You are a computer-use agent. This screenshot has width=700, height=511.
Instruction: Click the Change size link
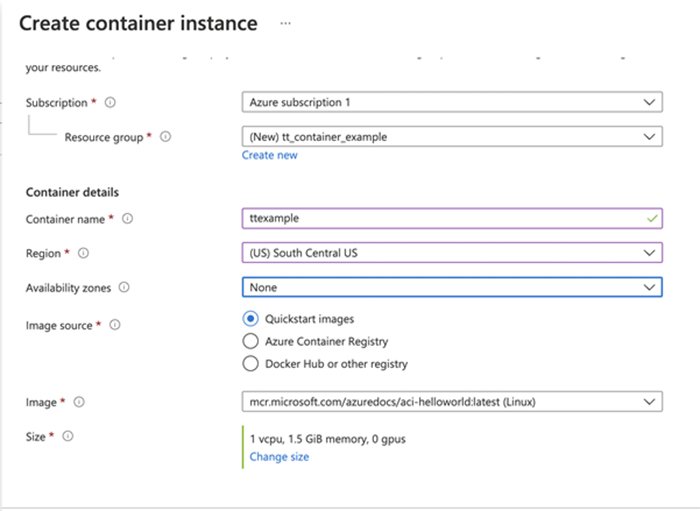279,457
